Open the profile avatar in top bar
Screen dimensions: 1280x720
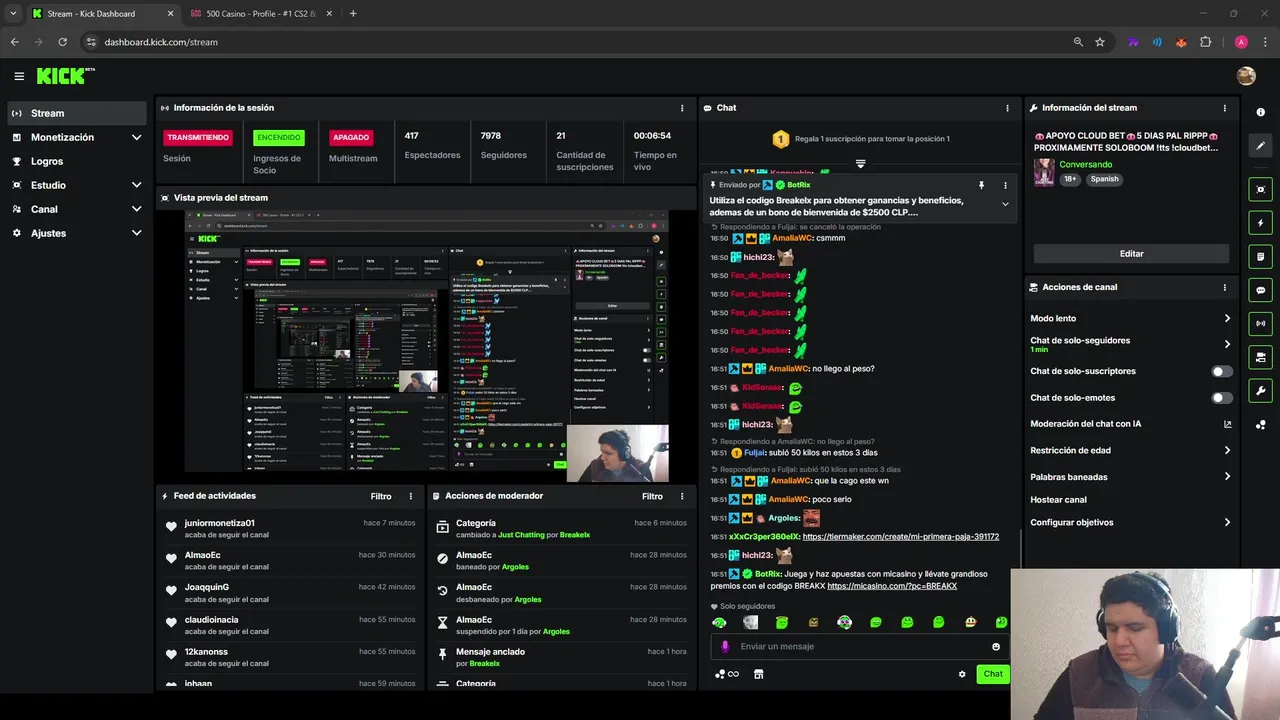coord(1246,76)
